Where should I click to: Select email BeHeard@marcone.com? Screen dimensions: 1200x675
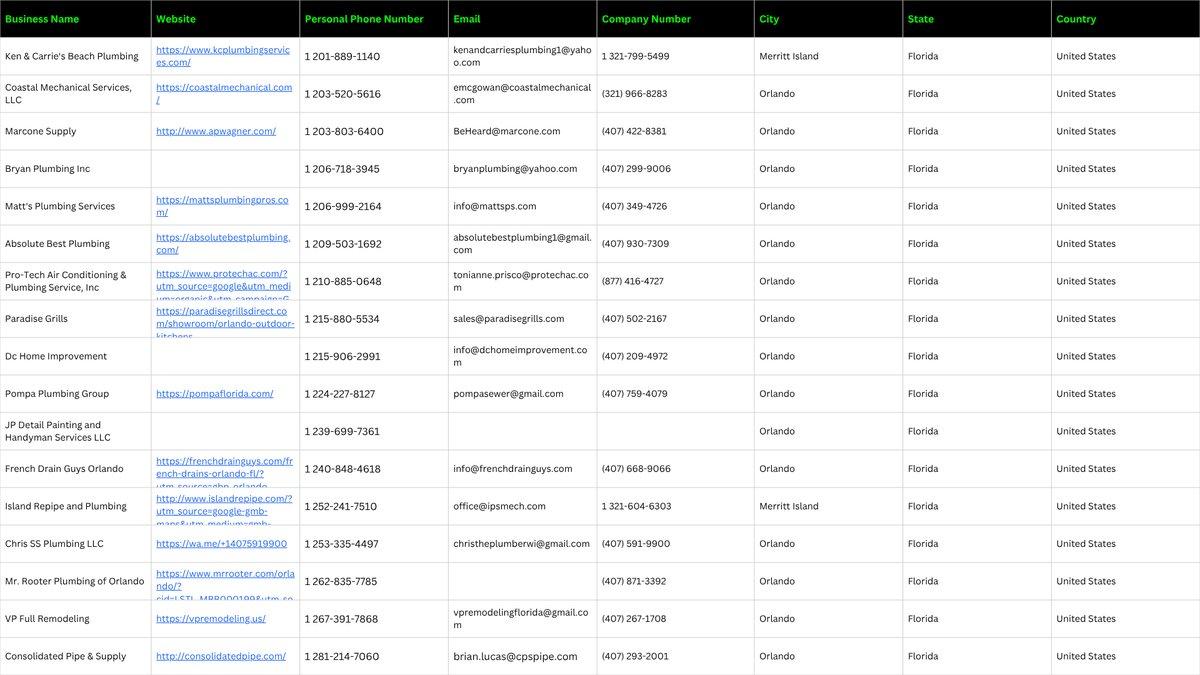click(507, 131)
